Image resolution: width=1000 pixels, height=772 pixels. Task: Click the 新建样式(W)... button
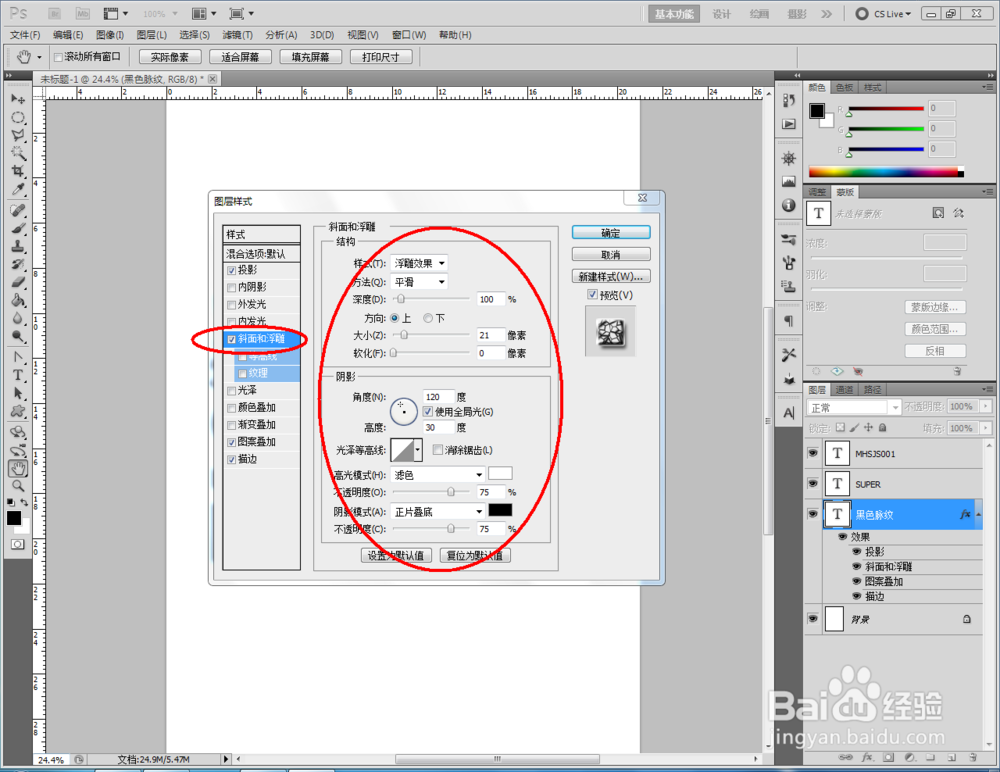(x=611, y=276)
